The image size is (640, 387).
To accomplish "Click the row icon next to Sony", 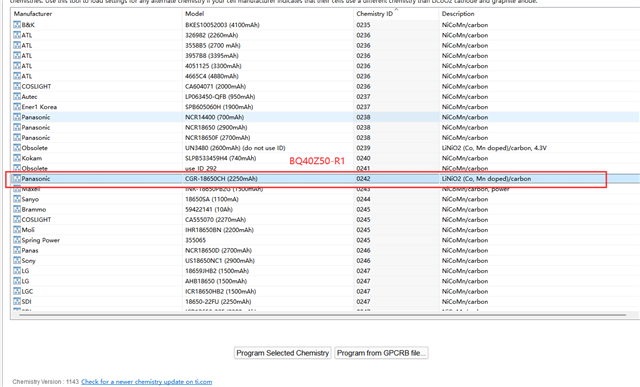I will [17, 260].
